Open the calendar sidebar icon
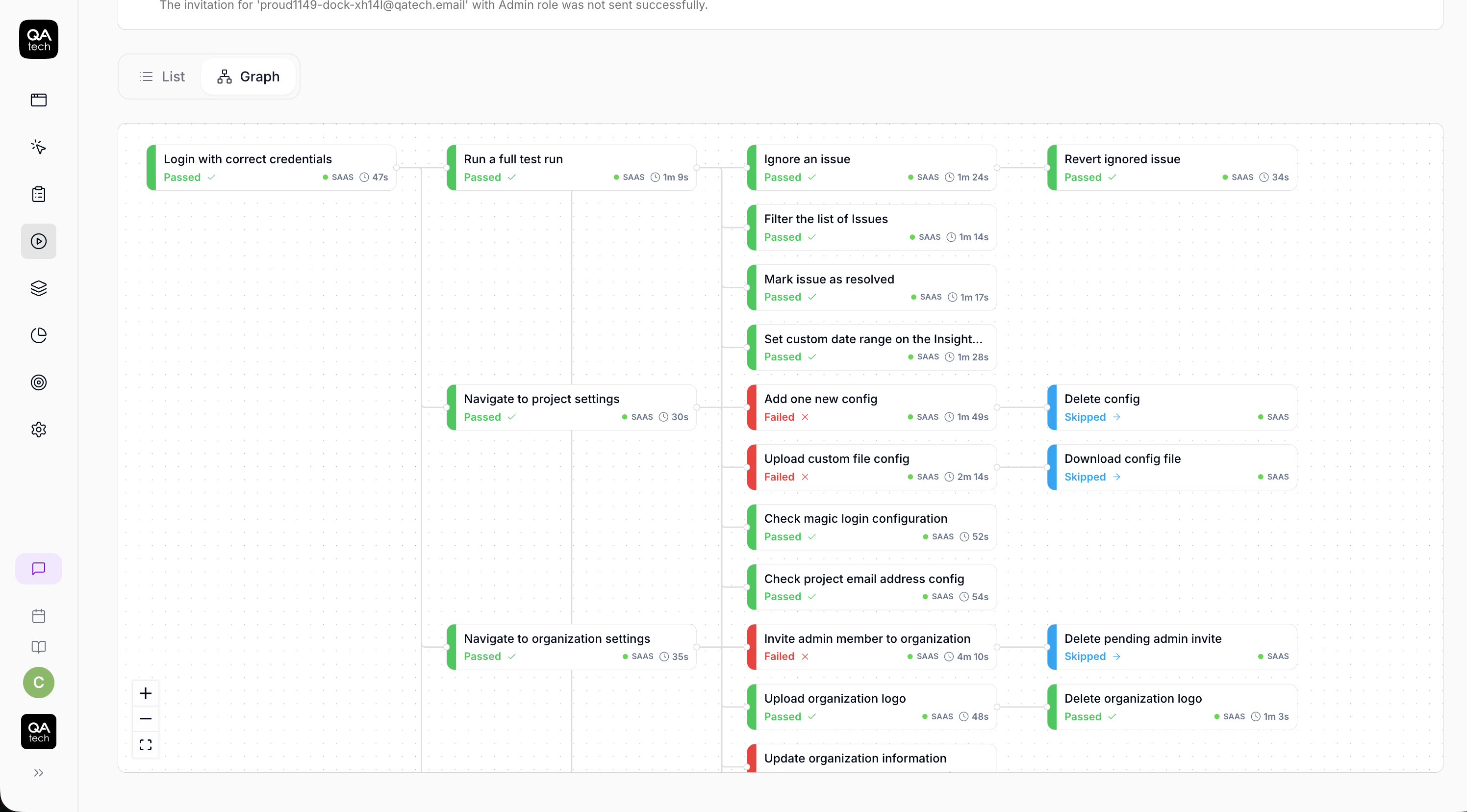The image size is (1467, 812). [39, 615]
